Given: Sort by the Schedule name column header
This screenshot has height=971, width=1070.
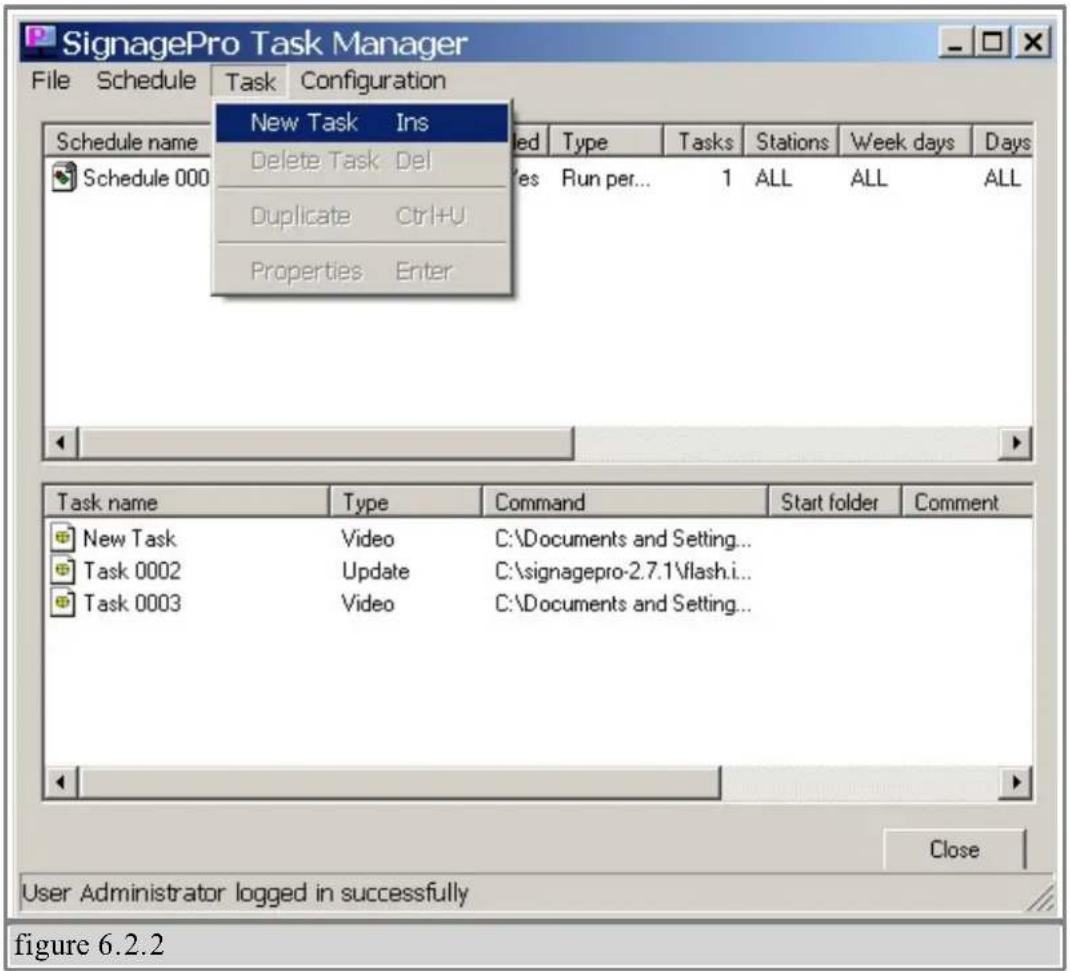Looking at the screenshot, I should 128,142.
